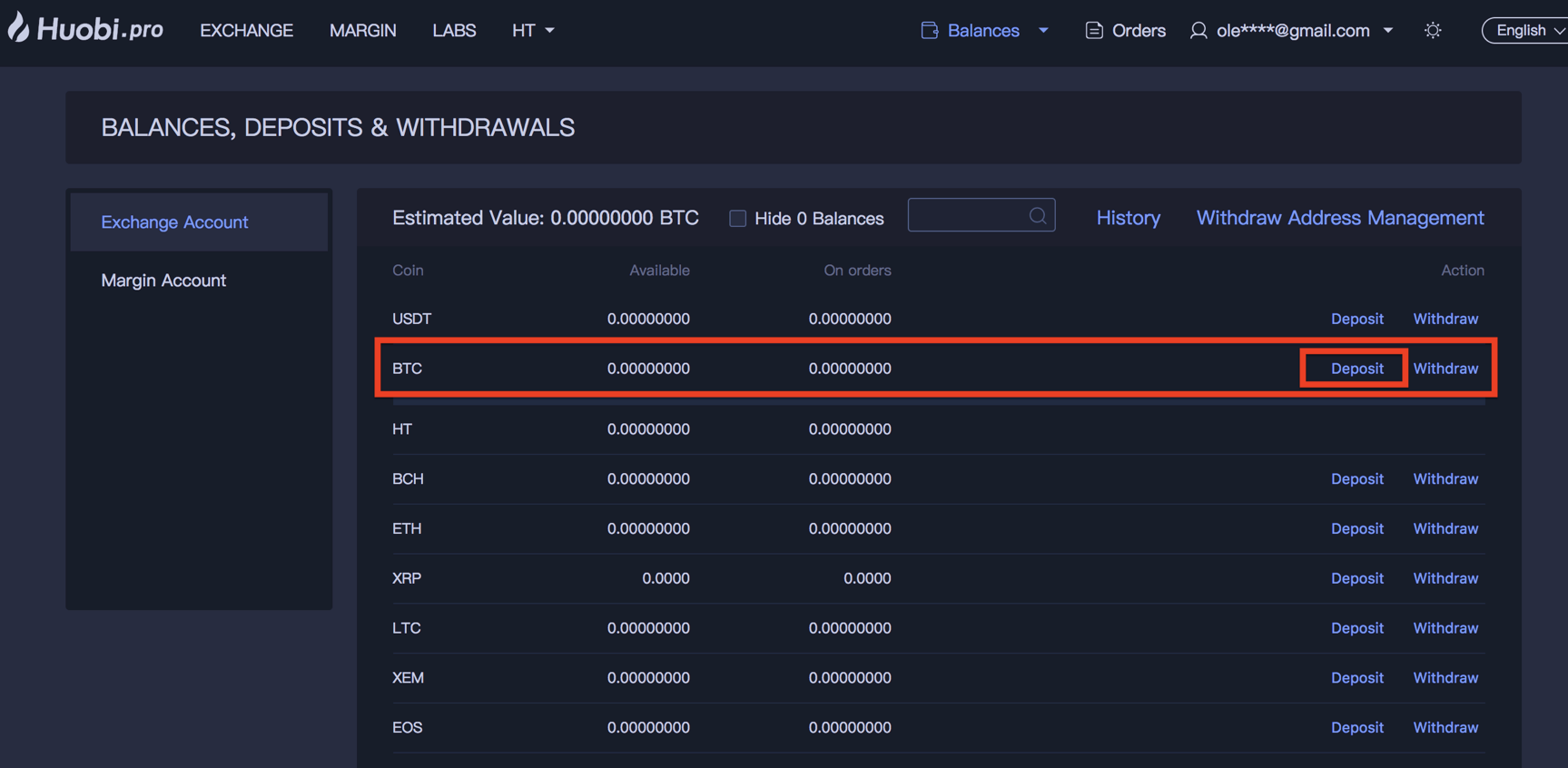1568x768 pixels.
Task: Select the BCH coin name
Action: (408, 478)
